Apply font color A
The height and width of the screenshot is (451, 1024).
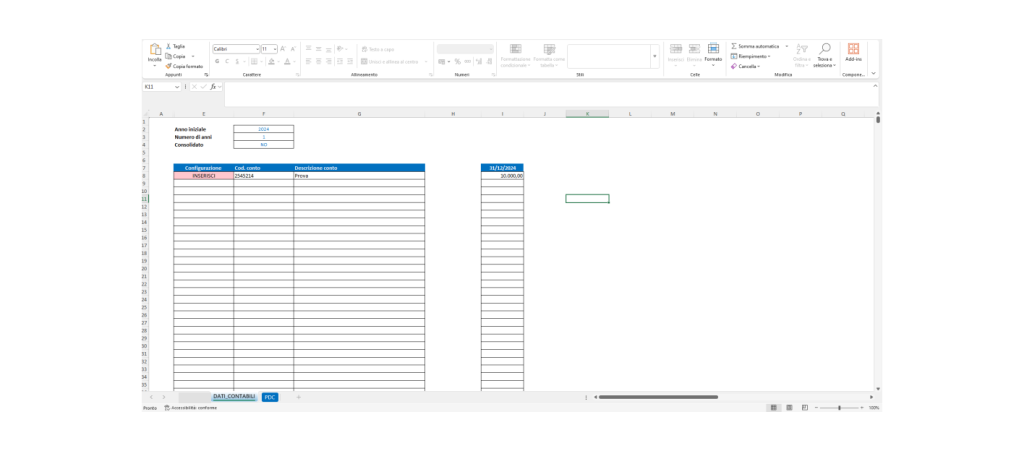[x=286, y=61]
